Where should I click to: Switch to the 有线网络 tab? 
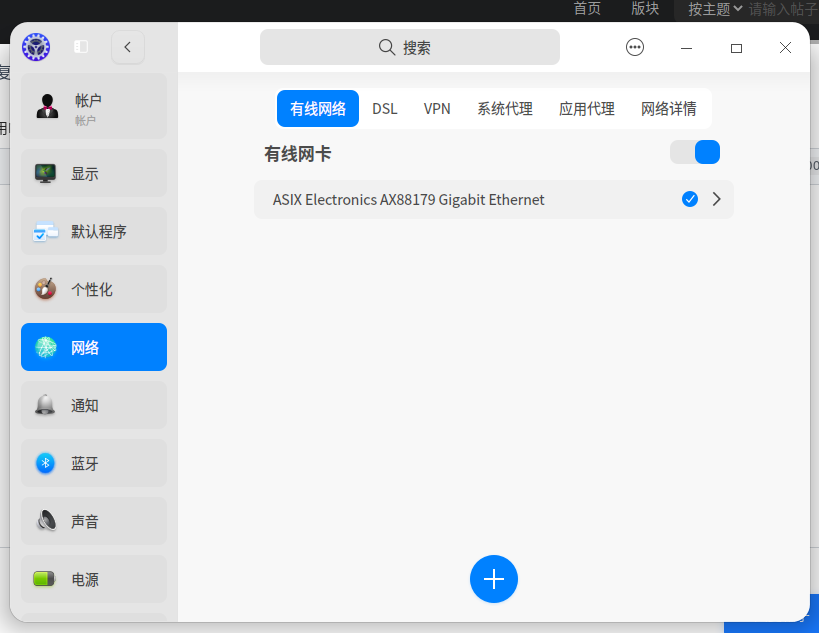(x=318, y=109)
